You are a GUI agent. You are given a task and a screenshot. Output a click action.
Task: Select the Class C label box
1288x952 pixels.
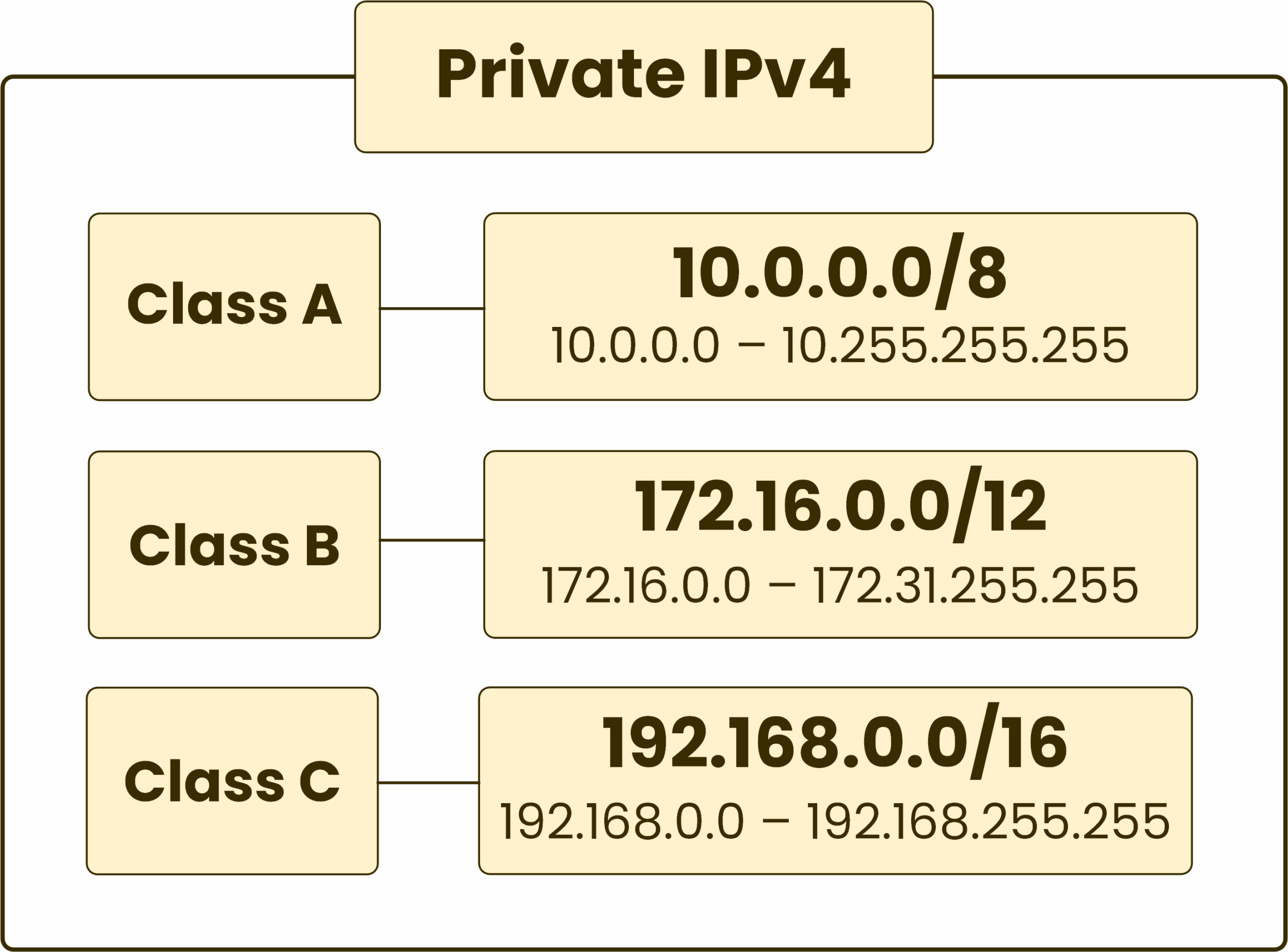click(232, 781)
